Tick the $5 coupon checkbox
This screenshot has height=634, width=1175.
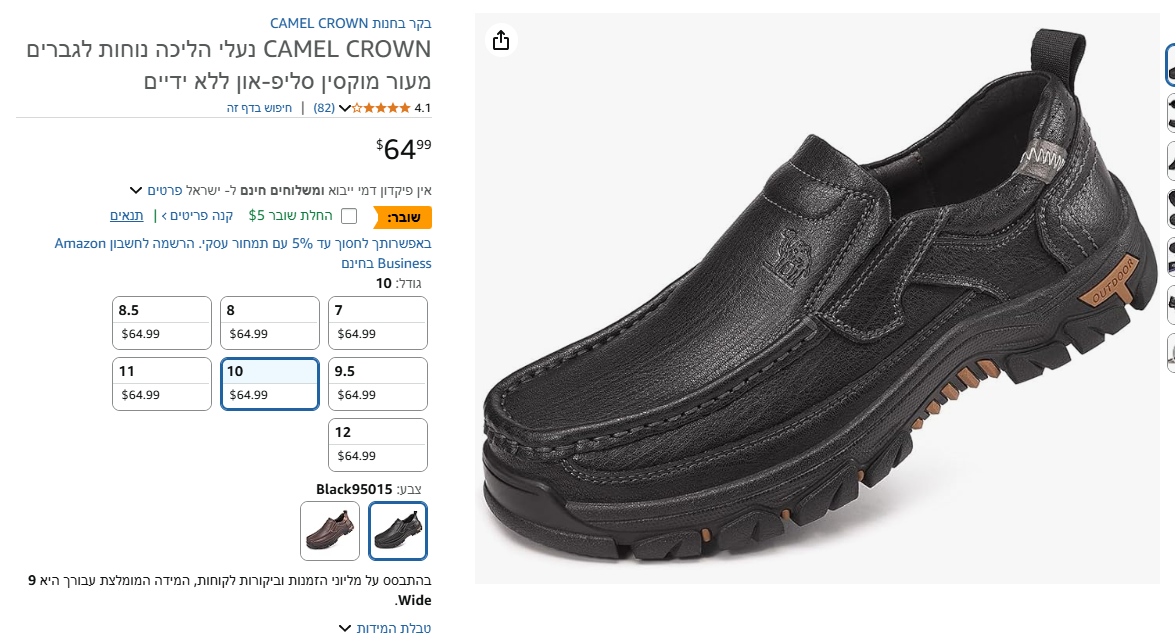click(x=349, y=216)
